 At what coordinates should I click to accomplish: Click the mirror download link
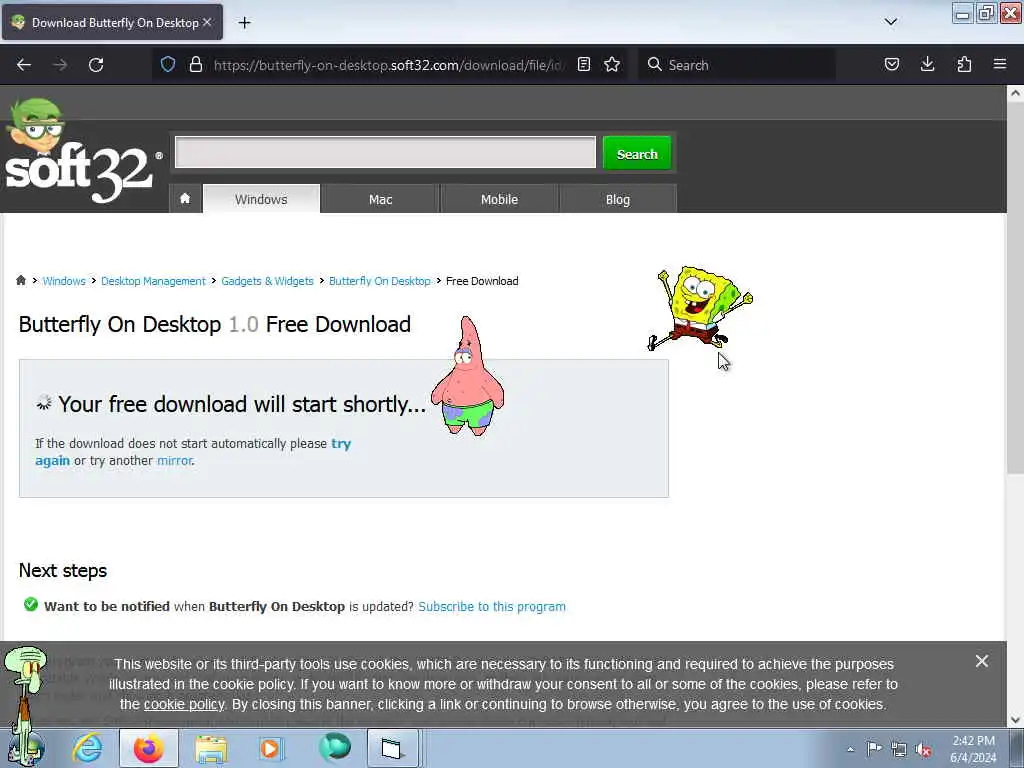tap(174, 460)
